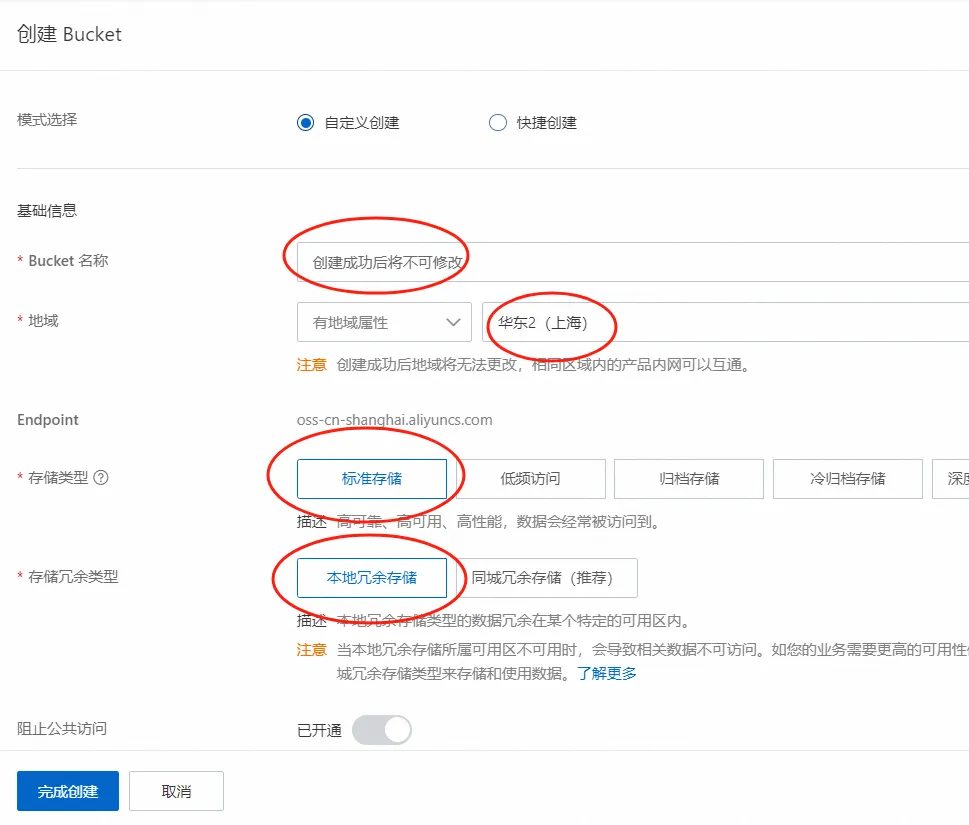
Task: Toggle the 阻止公共访问 switch
Action: point(382,730)
